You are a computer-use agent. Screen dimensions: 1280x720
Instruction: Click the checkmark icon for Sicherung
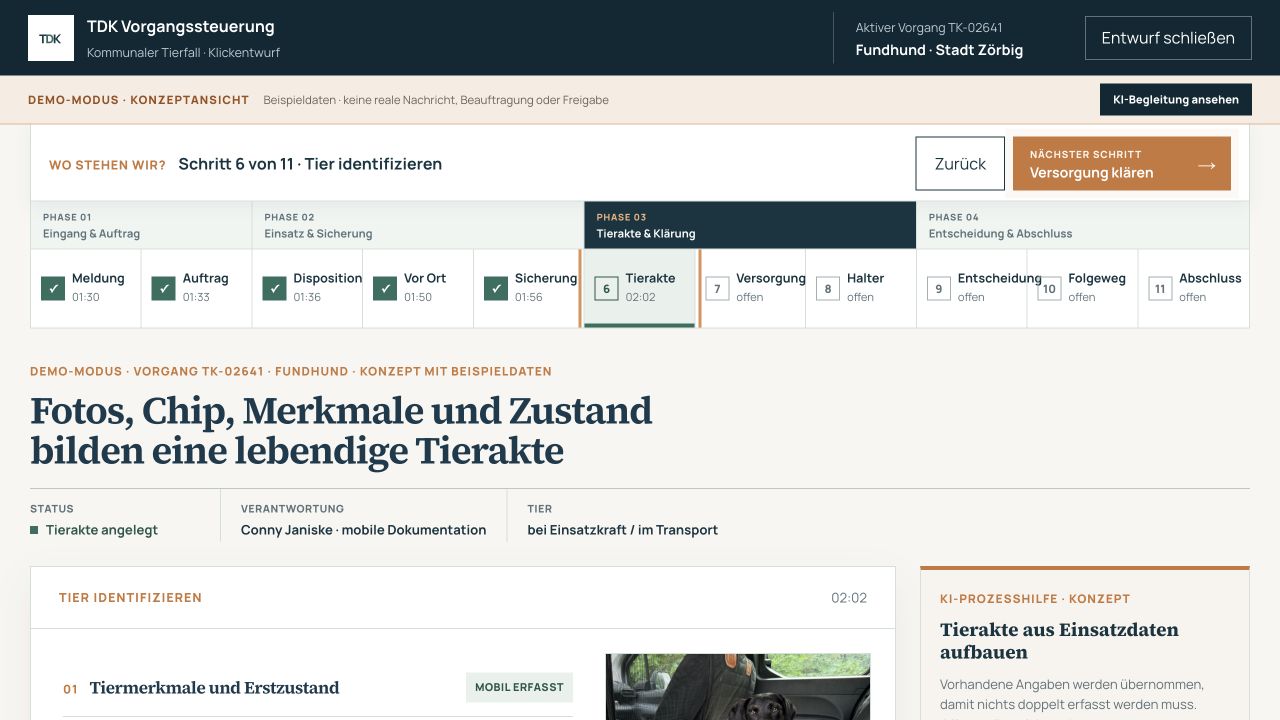(x=496, y=288)
